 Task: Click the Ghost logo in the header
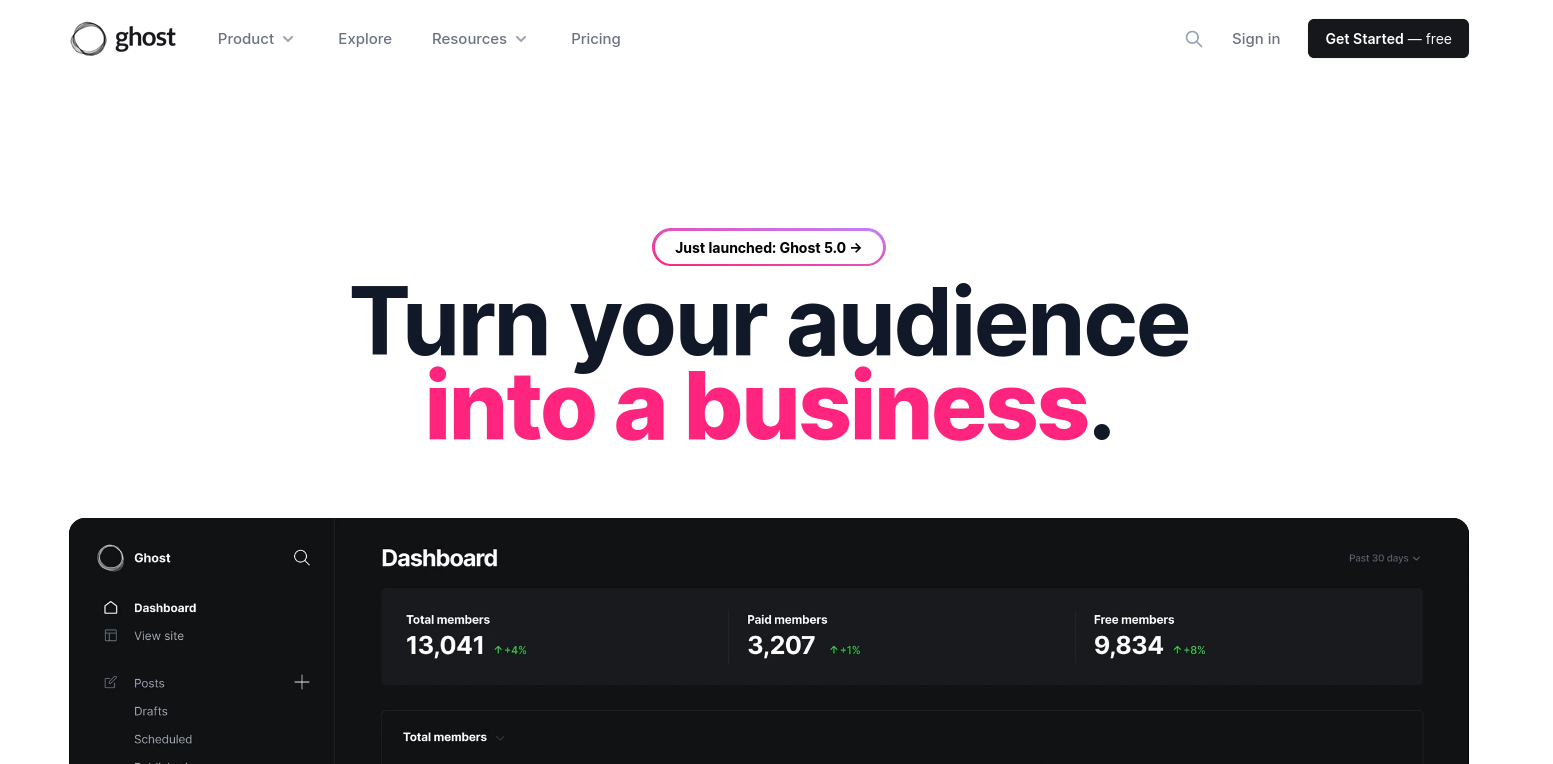coord(123,39)
